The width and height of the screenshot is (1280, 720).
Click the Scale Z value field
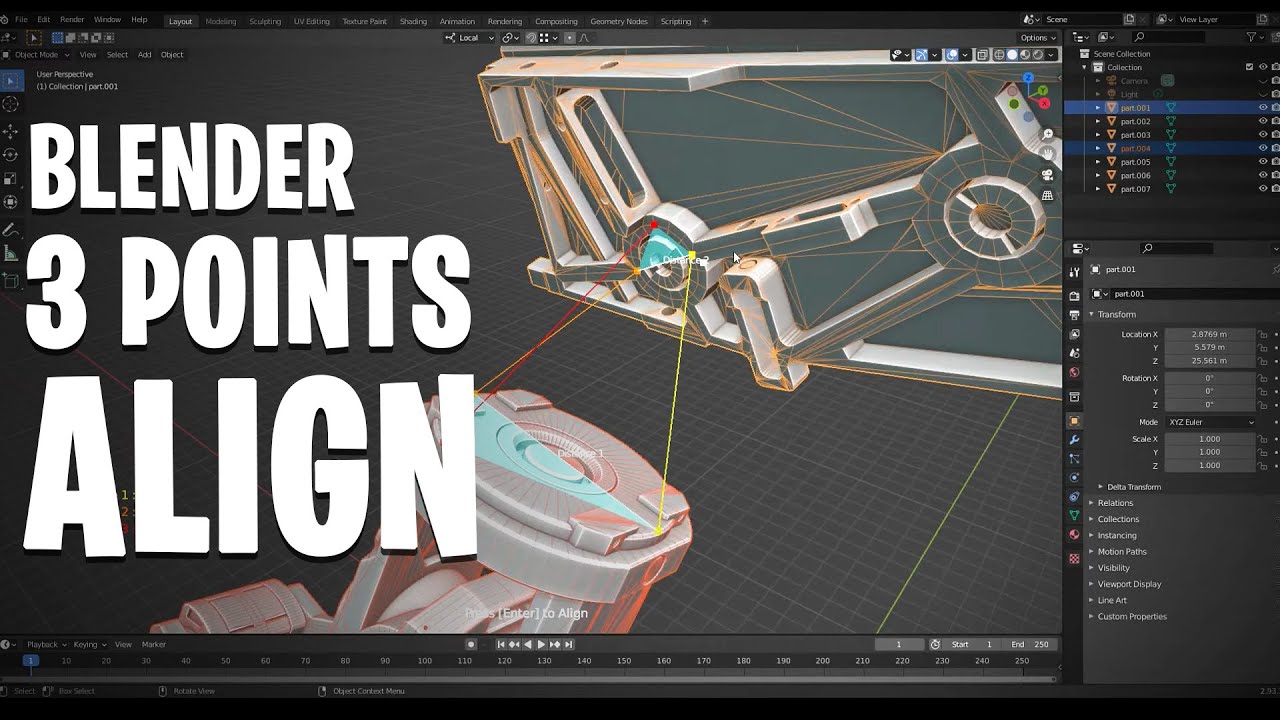click(x=1210, y=466)
